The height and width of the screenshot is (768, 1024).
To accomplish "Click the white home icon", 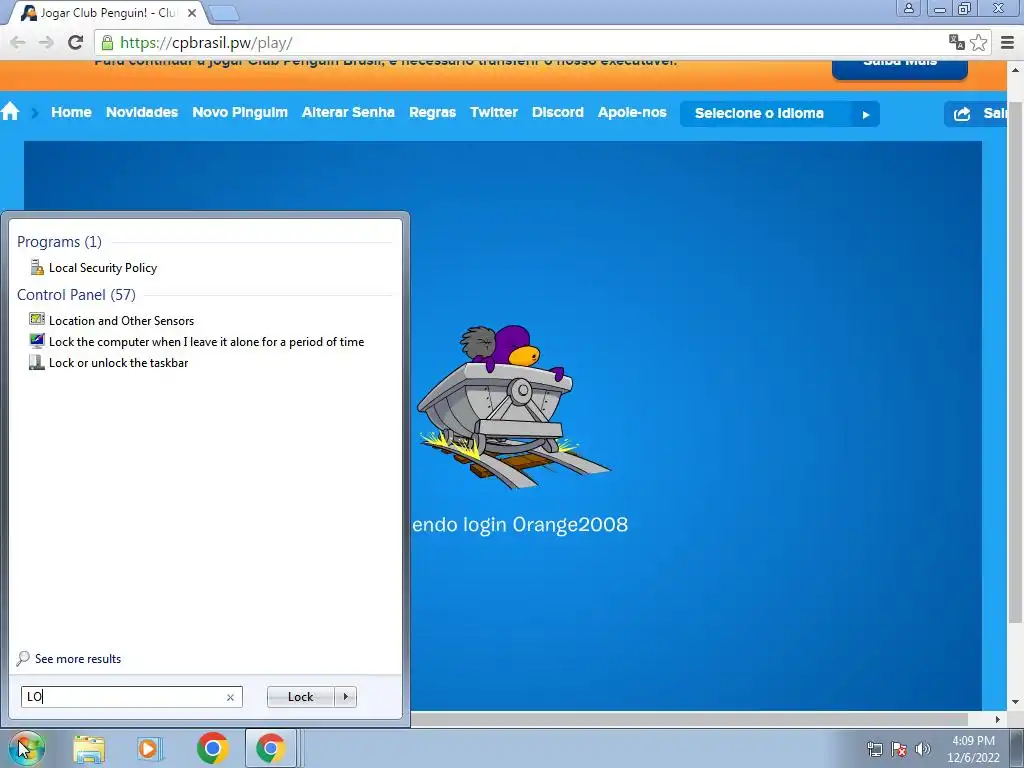I will 10,112.
